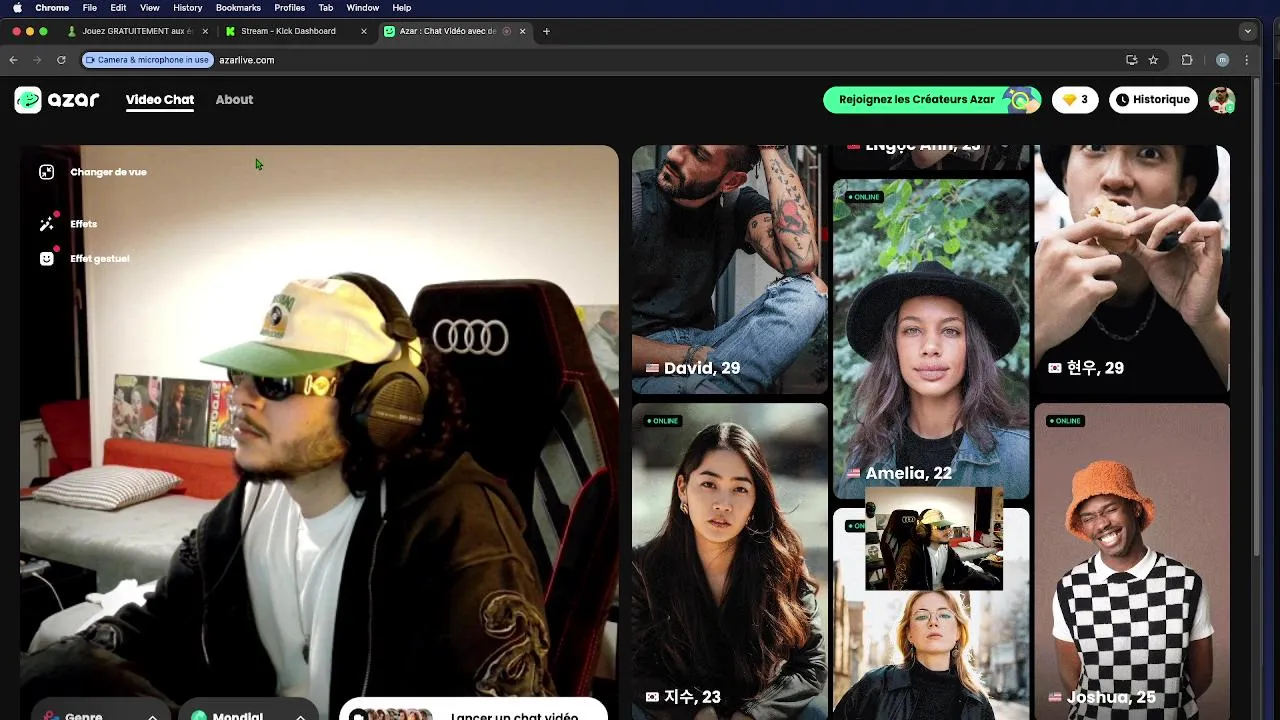
Task: Open Joshua, 25 profile card
Action: tap(1132, 561)
